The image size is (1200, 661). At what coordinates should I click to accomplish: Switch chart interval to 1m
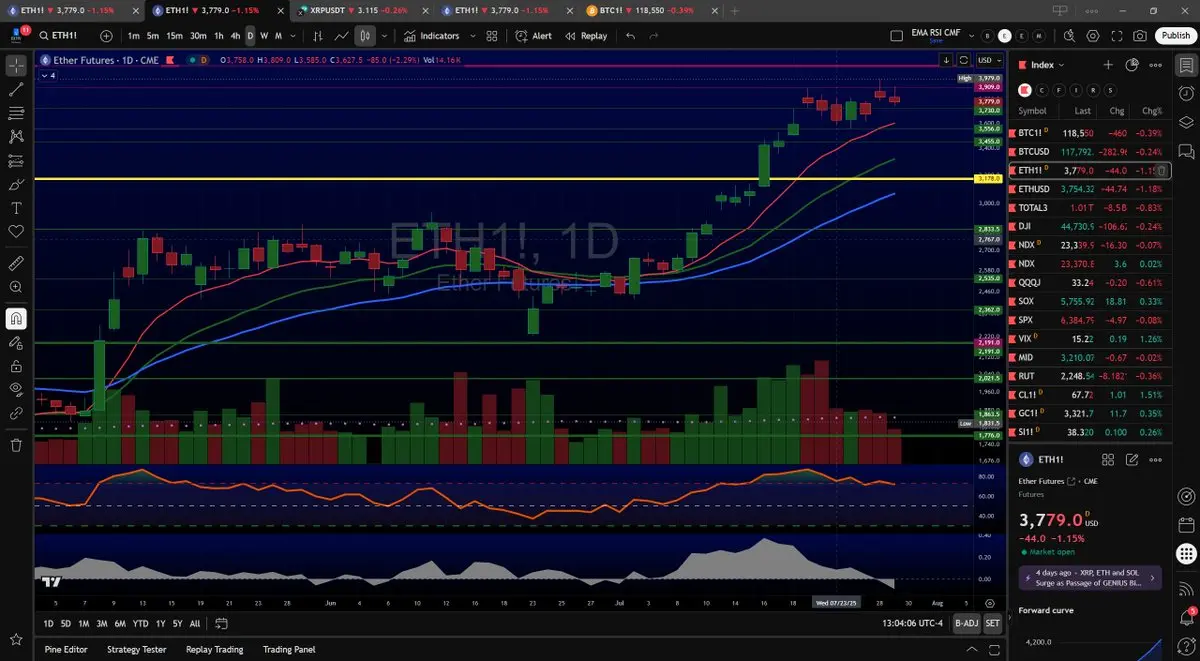(x=133, y=36)
